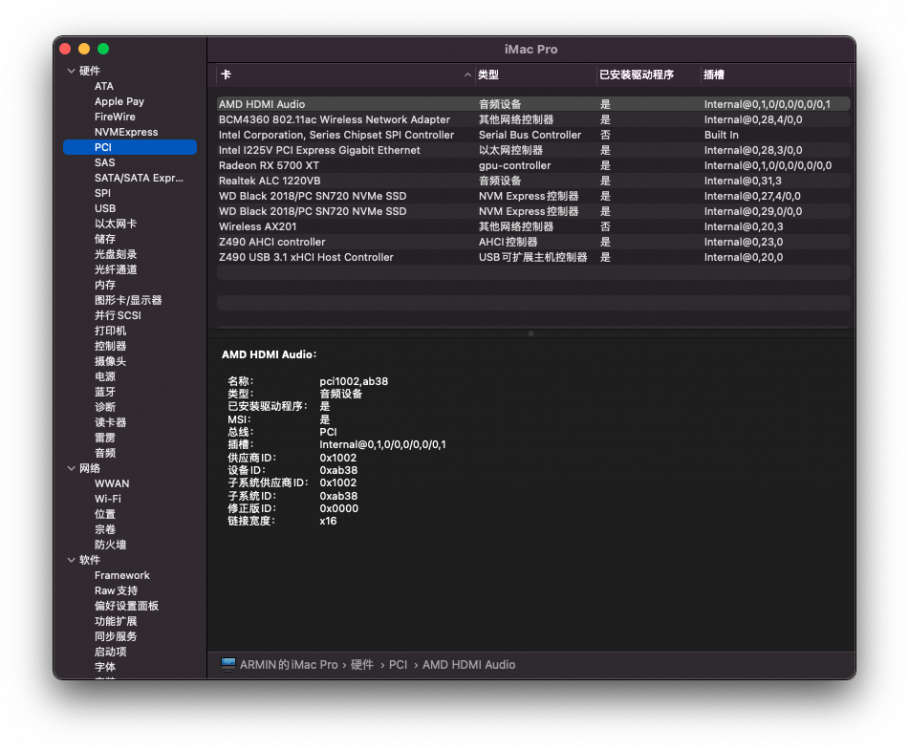
Task: Select 偏好设置面板 under 软件
Action: pos(126,606)
